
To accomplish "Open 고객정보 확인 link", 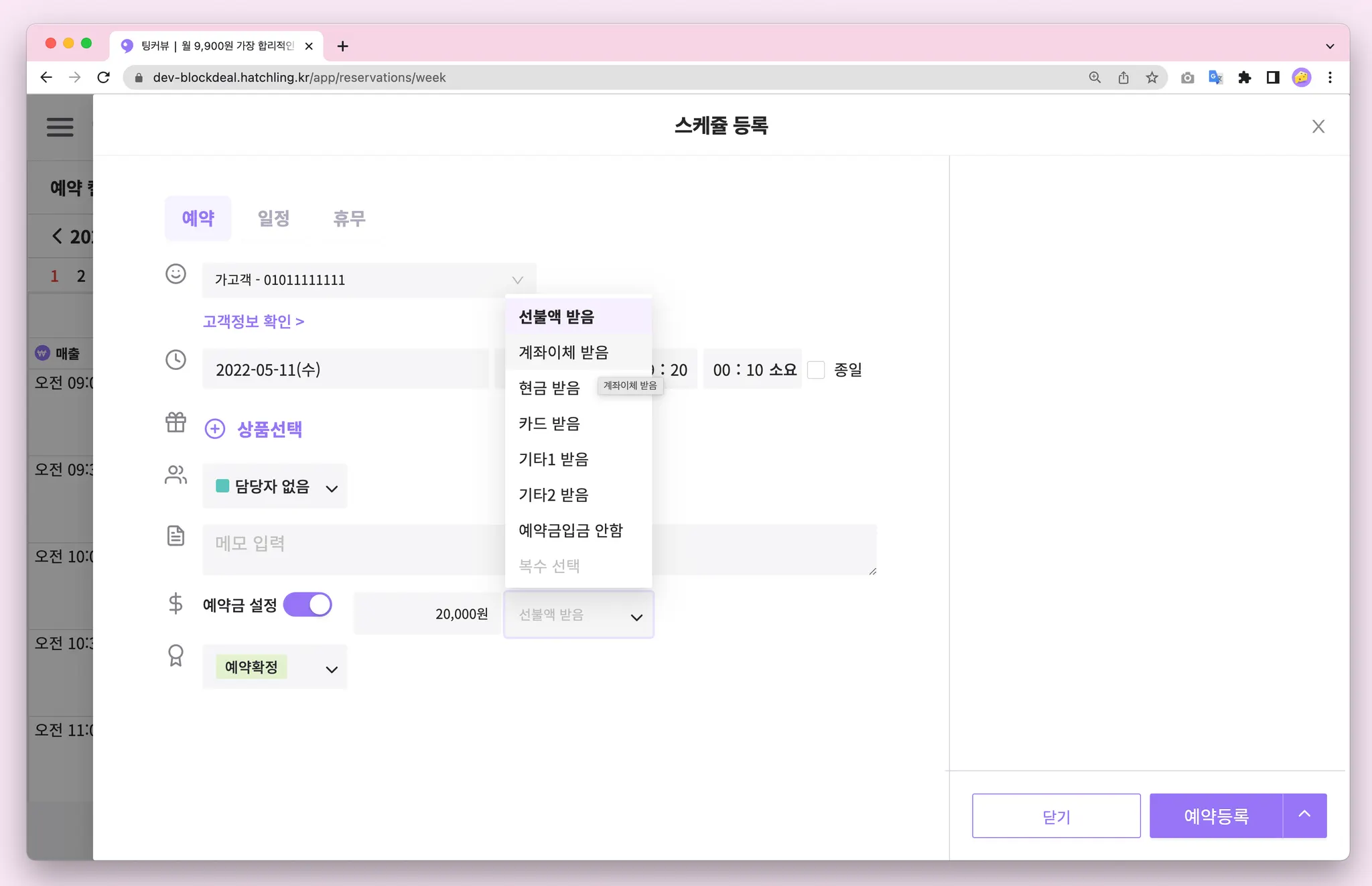I will [x=253, y=322].
